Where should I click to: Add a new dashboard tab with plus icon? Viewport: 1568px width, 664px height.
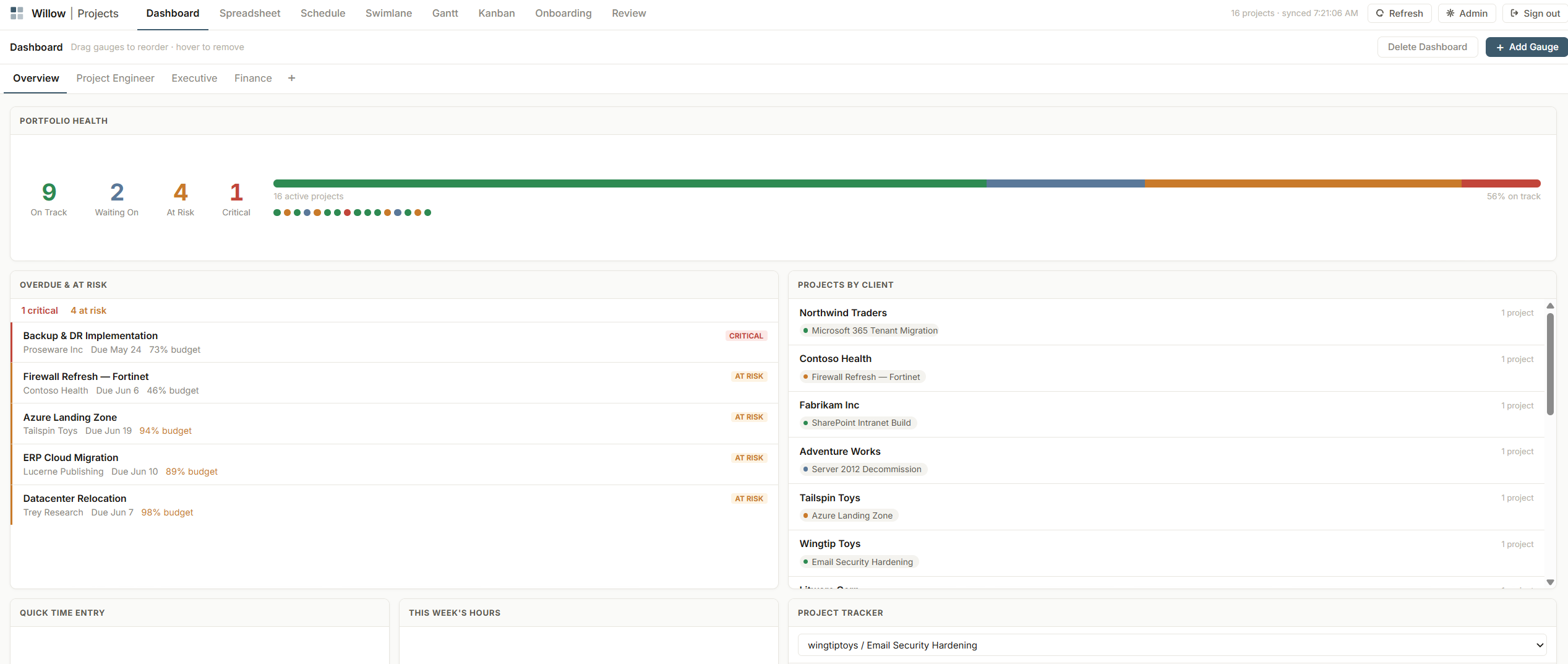pos(291,78)
